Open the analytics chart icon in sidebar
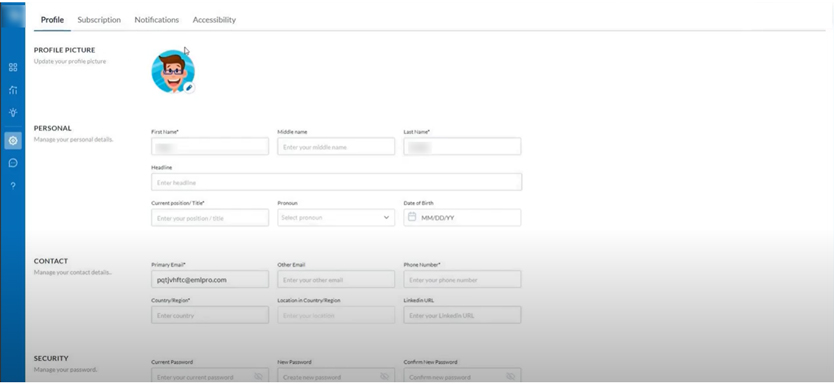This screenshot has width=834, height=384. (13, 90)
